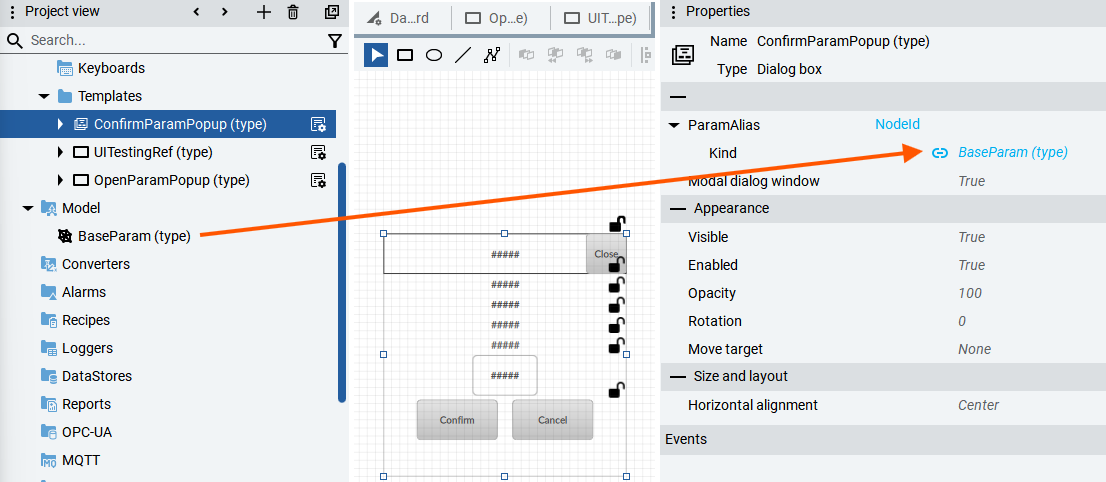Click the Project view vertical scrollbar
Image resolution: width=1106 pixels, height=482 pixels.
tap(342, 282)
